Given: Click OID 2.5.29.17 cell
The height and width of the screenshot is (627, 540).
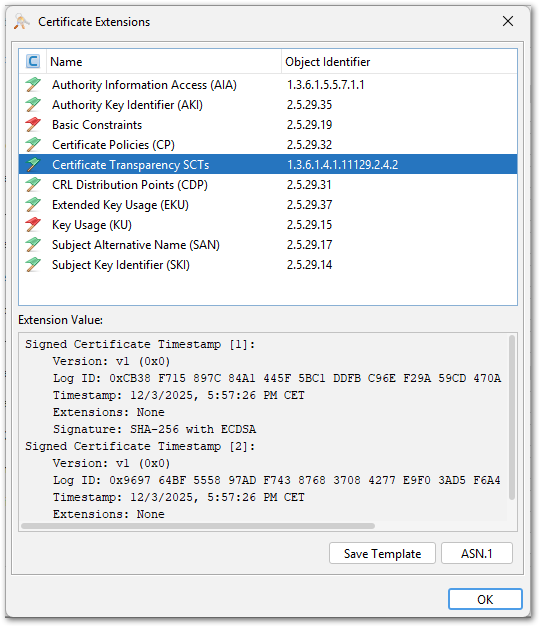Looking at the screenshot, I should pyautogui.click(x=309, y=245).
